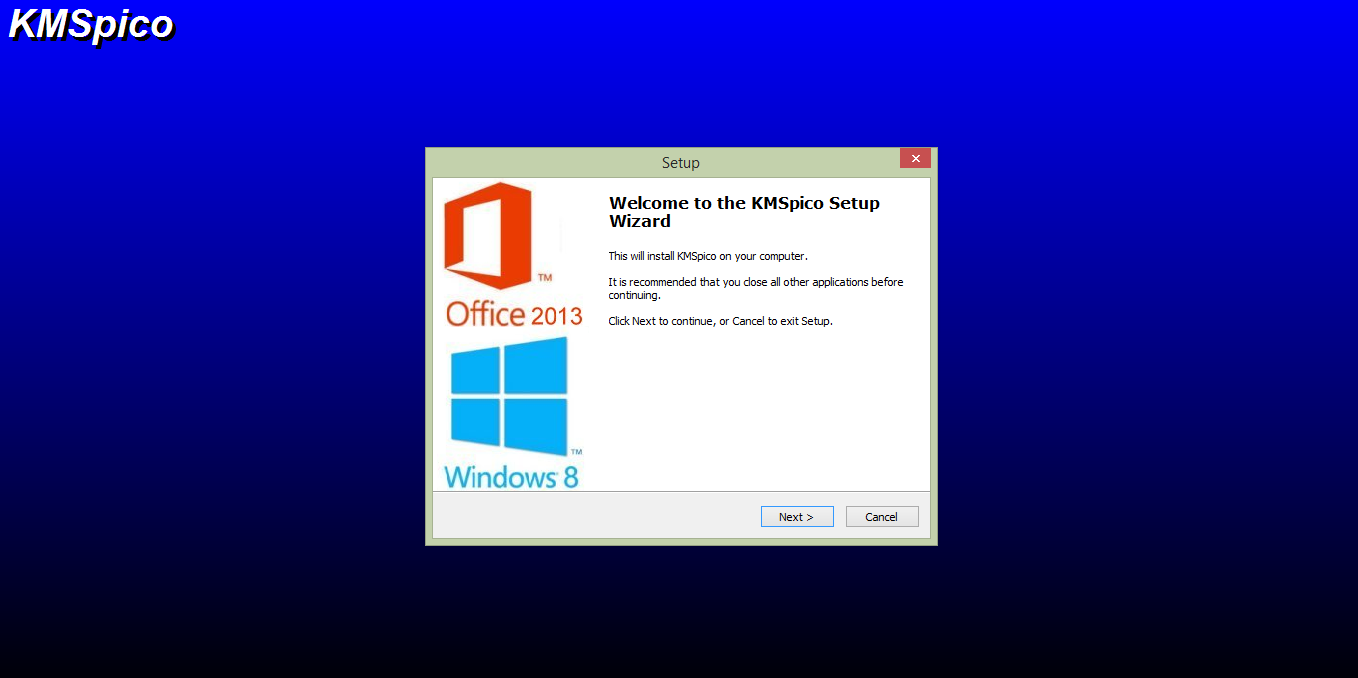Click the Next > button
This screenshot has height=678, width=1358.
tap(797, 517)
